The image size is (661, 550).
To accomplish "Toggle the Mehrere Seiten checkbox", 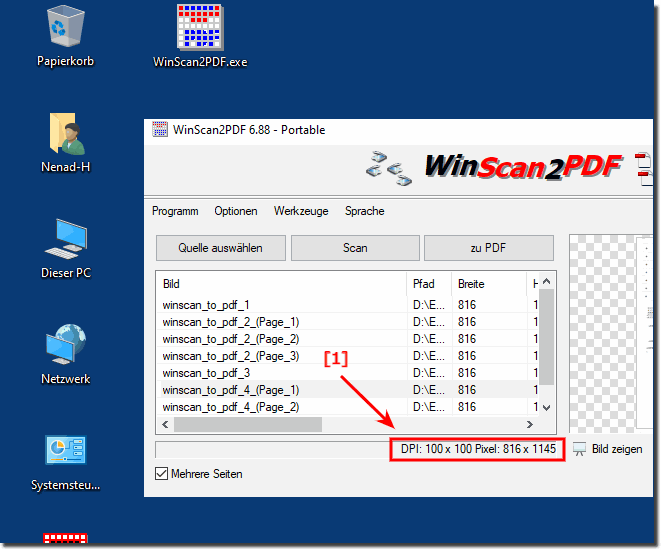I will pos(161,474).
